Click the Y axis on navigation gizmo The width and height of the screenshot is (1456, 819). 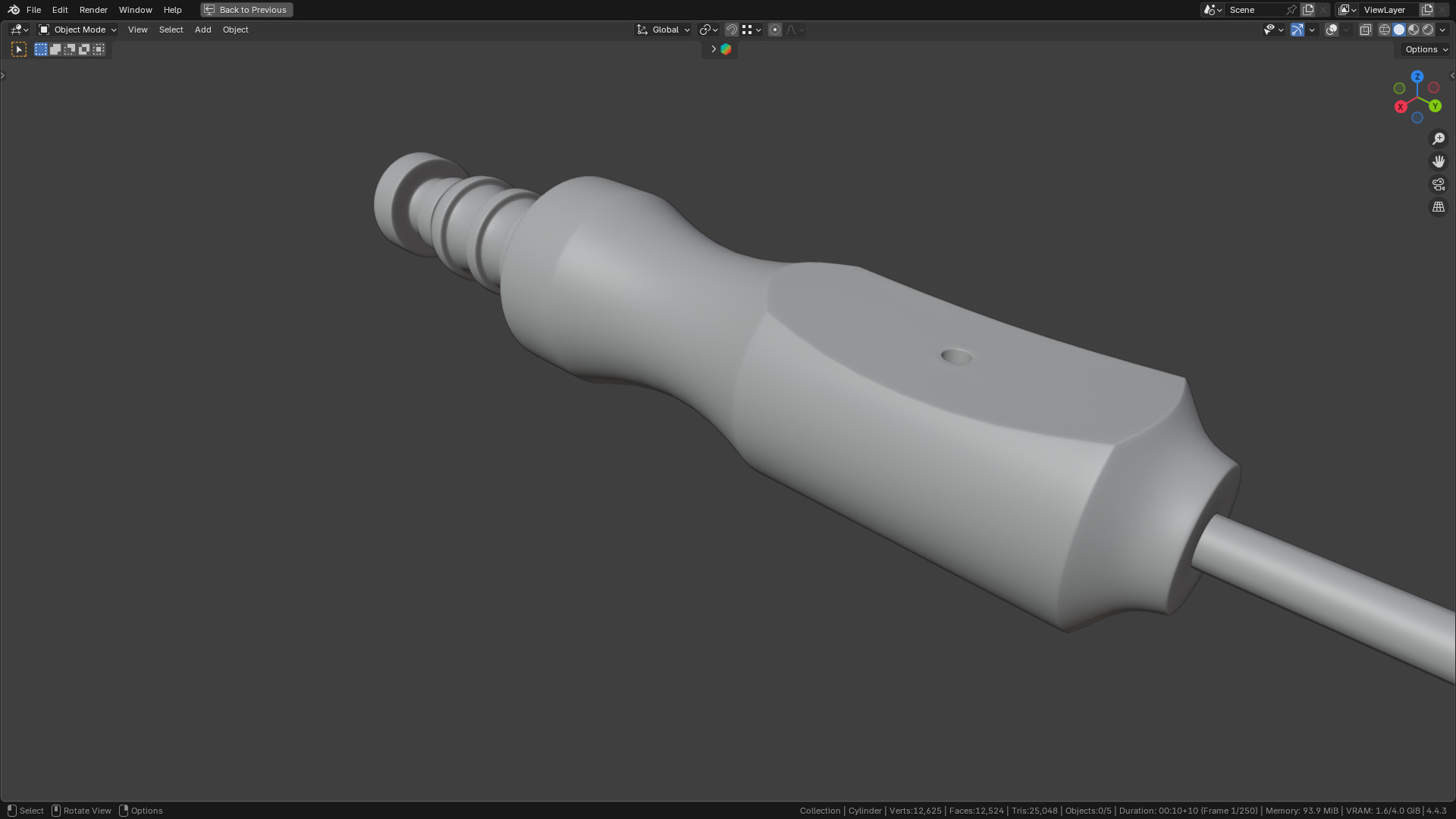pos(1435,106)
